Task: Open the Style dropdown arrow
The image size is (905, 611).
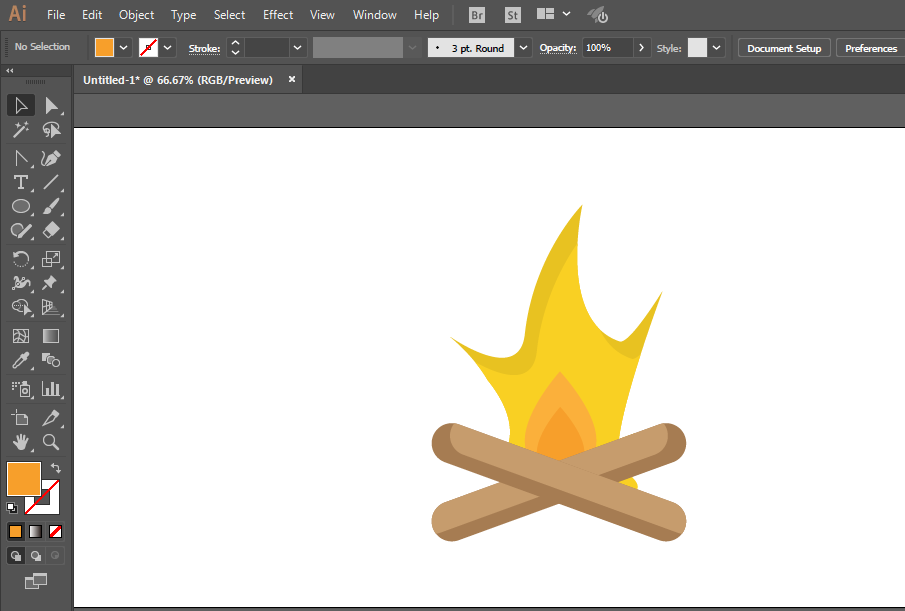Action: tap(716, 48)
